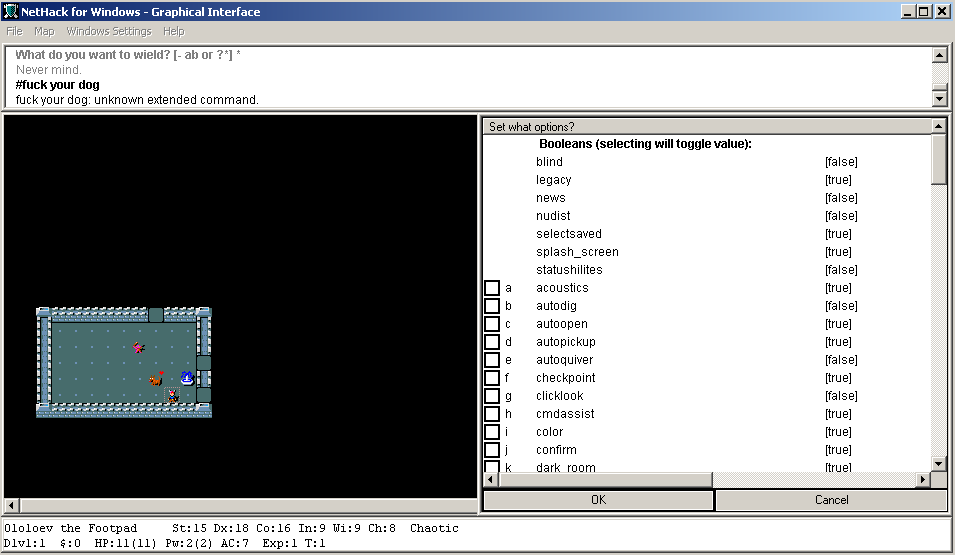Click options list scroll up arrow
Screen dimensions: 955x555
coord(939,126)
